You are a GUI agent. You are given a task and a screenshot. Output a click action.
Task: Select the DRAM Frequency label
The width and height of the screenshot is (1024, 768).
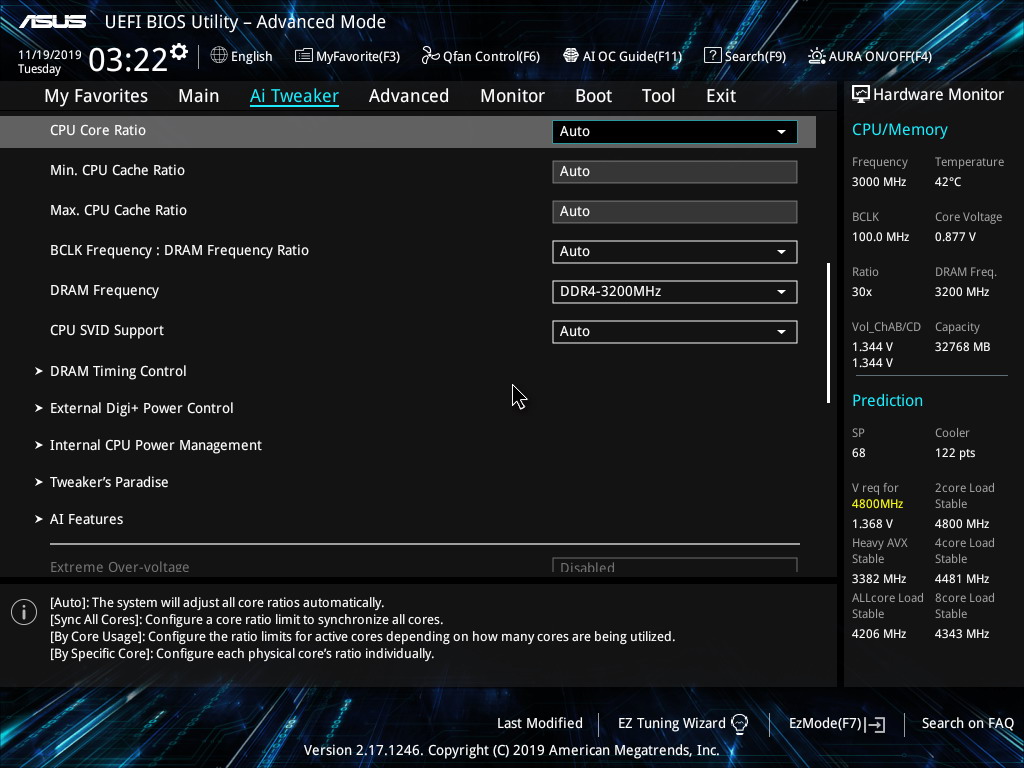104,291
